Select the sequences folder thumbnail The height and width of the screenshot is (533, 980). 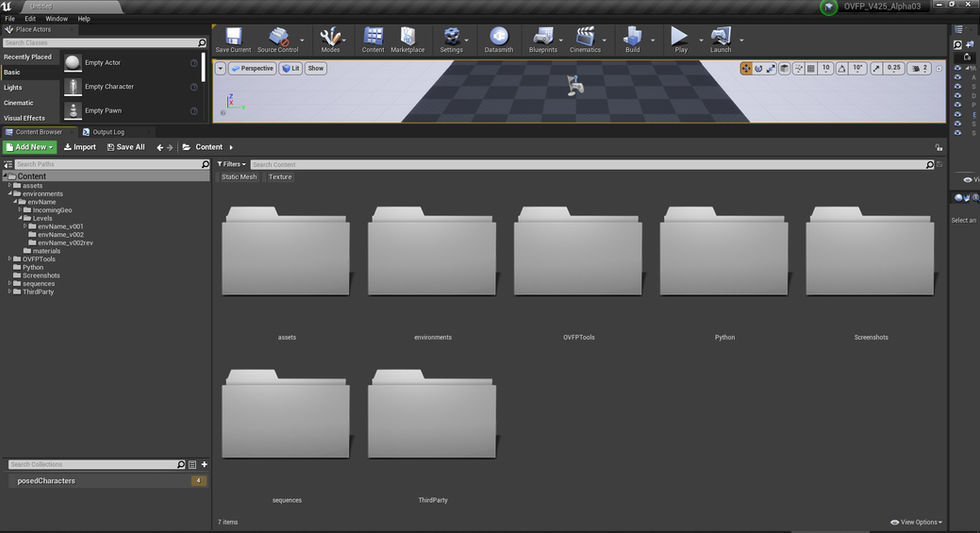(286, 414)
